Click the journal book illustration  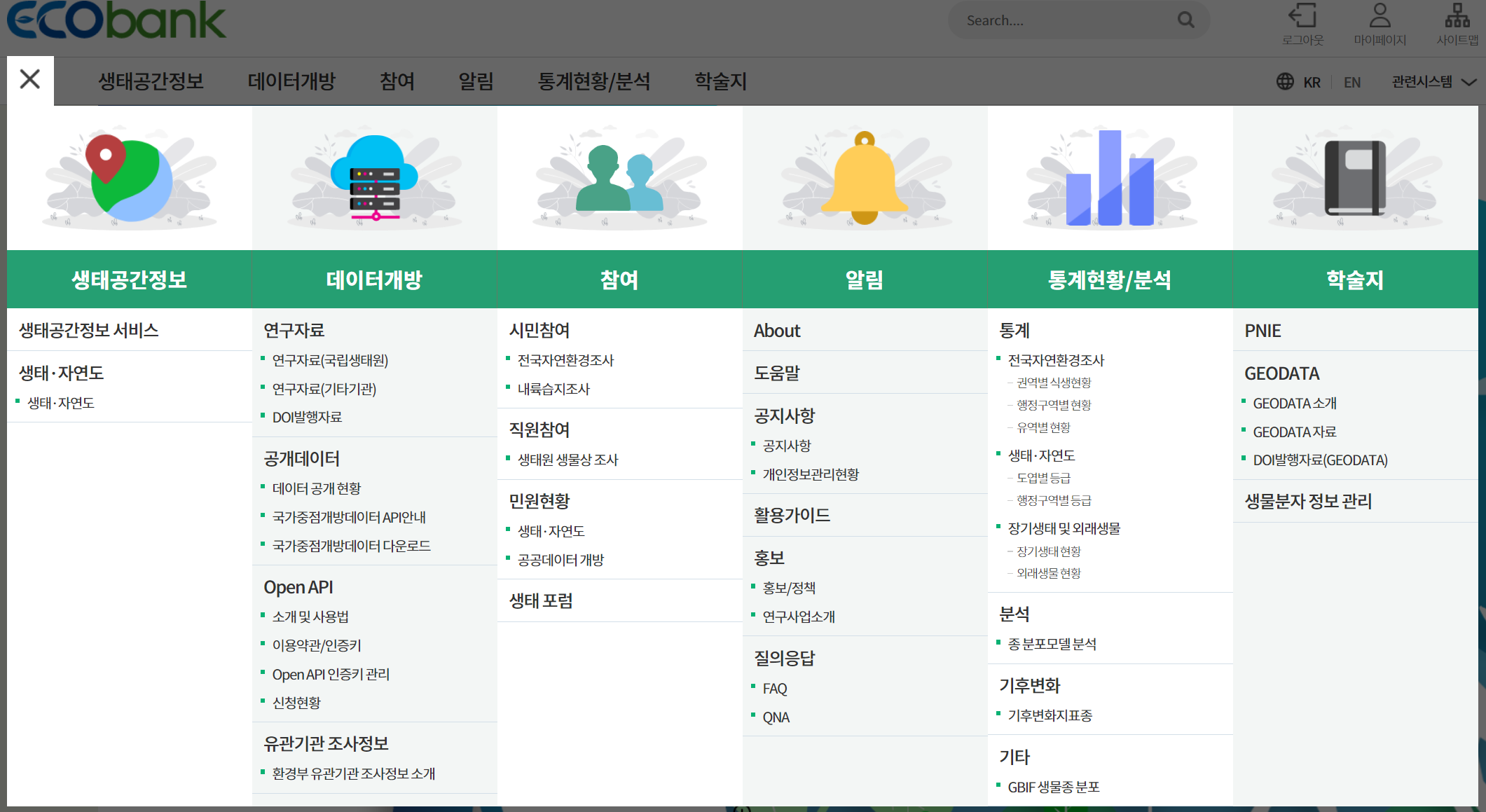(1355, 177)
